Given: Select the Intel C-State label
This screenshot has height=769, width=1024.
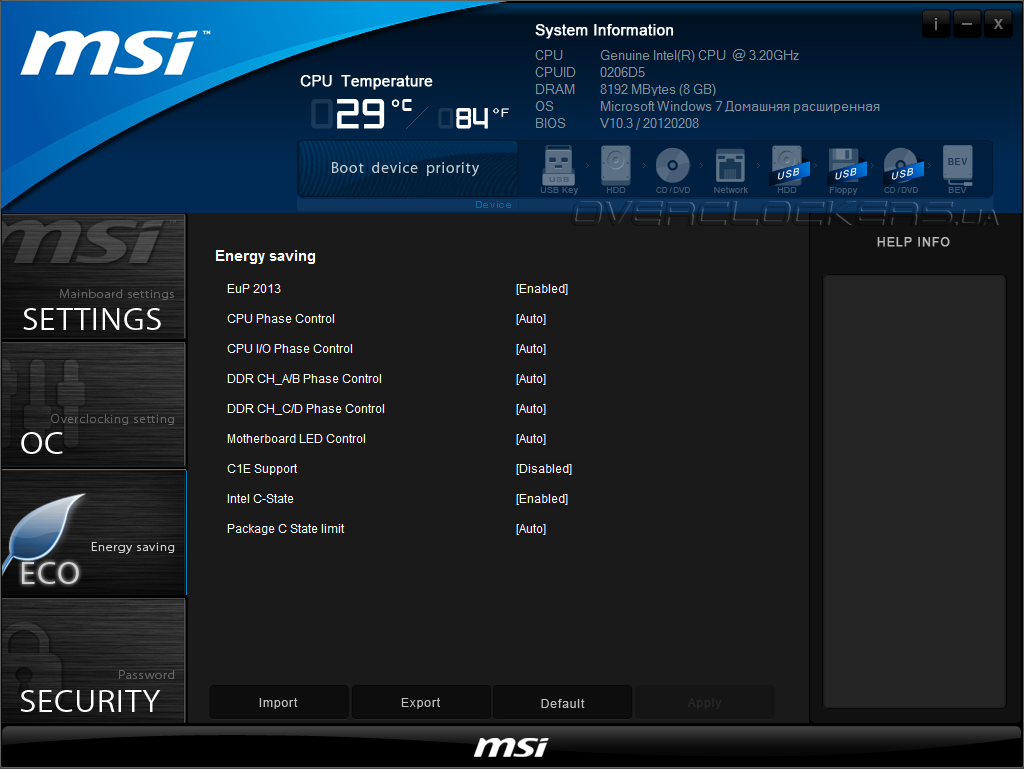Looking at the screenshot, I should 261,499.
